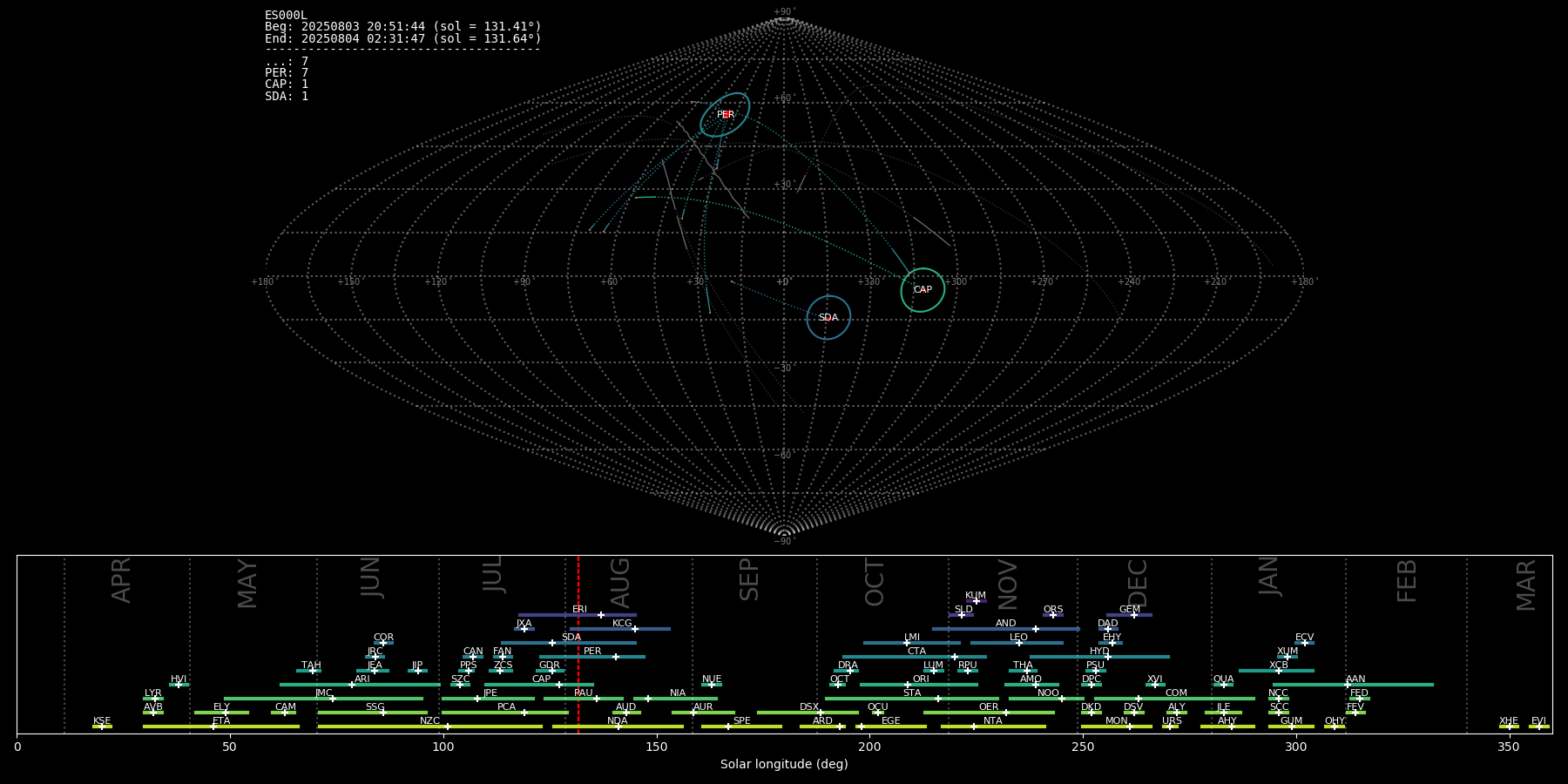Select the NZC shower bar on timeline

(x=430, y=727)
